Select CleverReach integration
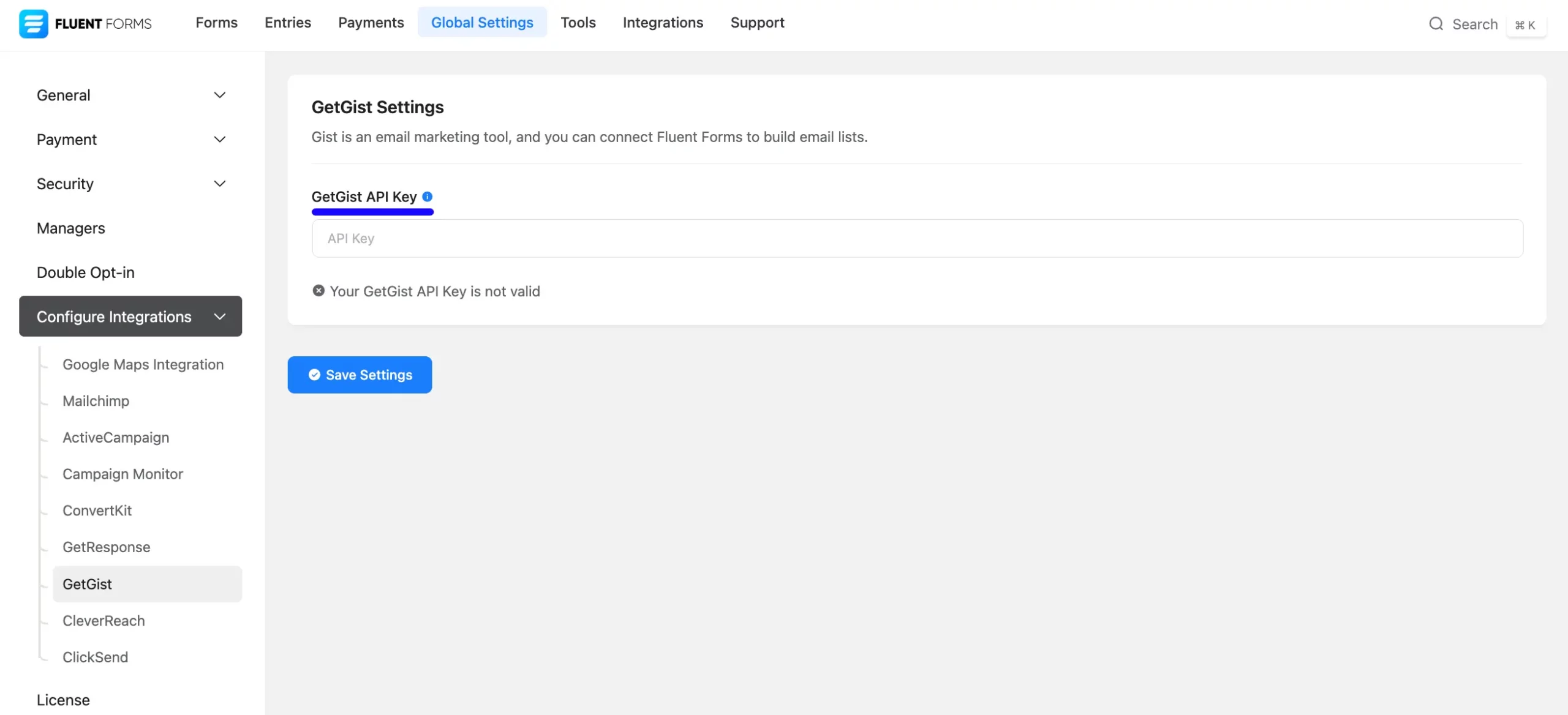This screenshot has width=1568, height=715. (104, 621)
